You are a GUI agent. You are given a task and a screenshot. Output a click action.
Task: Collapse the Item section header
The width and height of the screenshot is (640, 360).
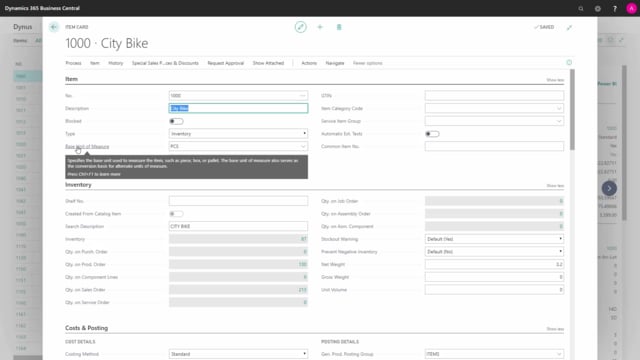pyautogui.click(x=71, y=79)
